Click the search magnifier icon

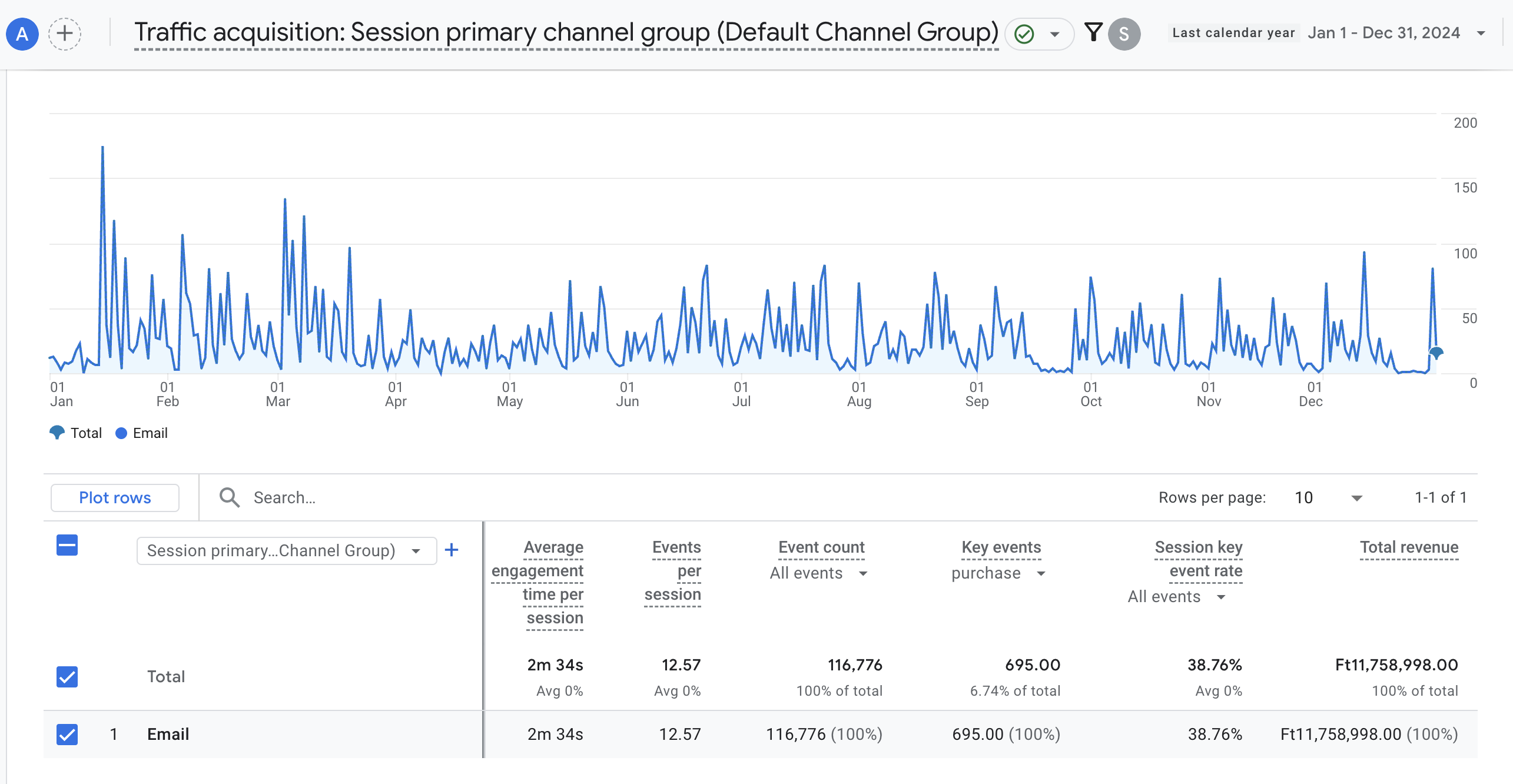[230, 498]
